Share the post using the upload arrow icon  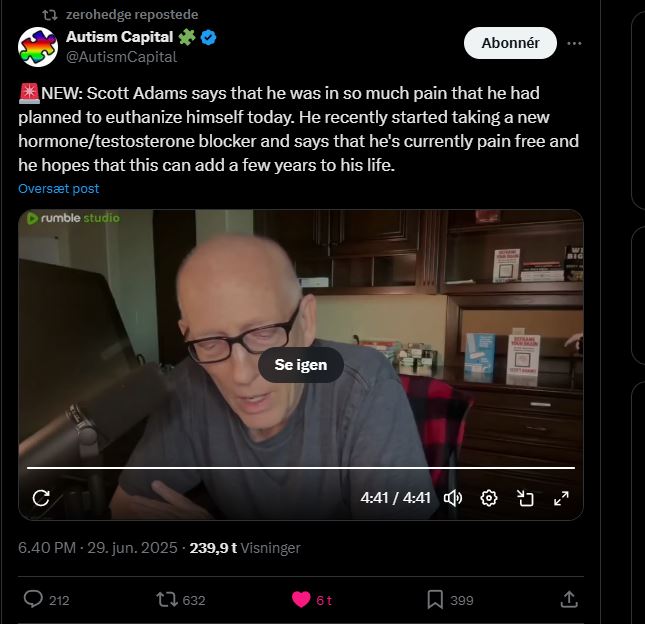point(569,600)
